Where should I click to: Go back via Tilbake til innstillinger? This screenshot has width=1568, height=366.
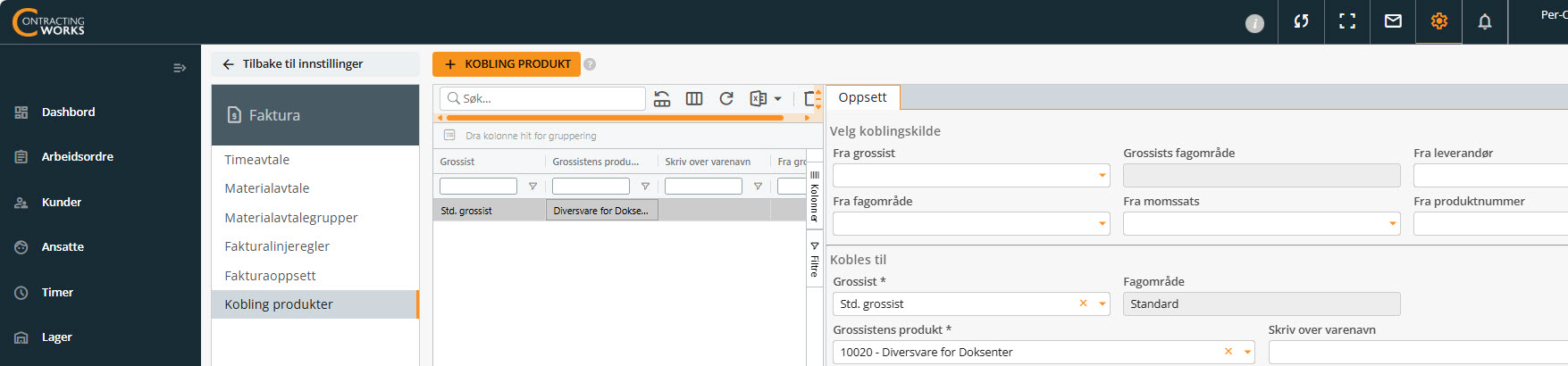coord(315,64)
